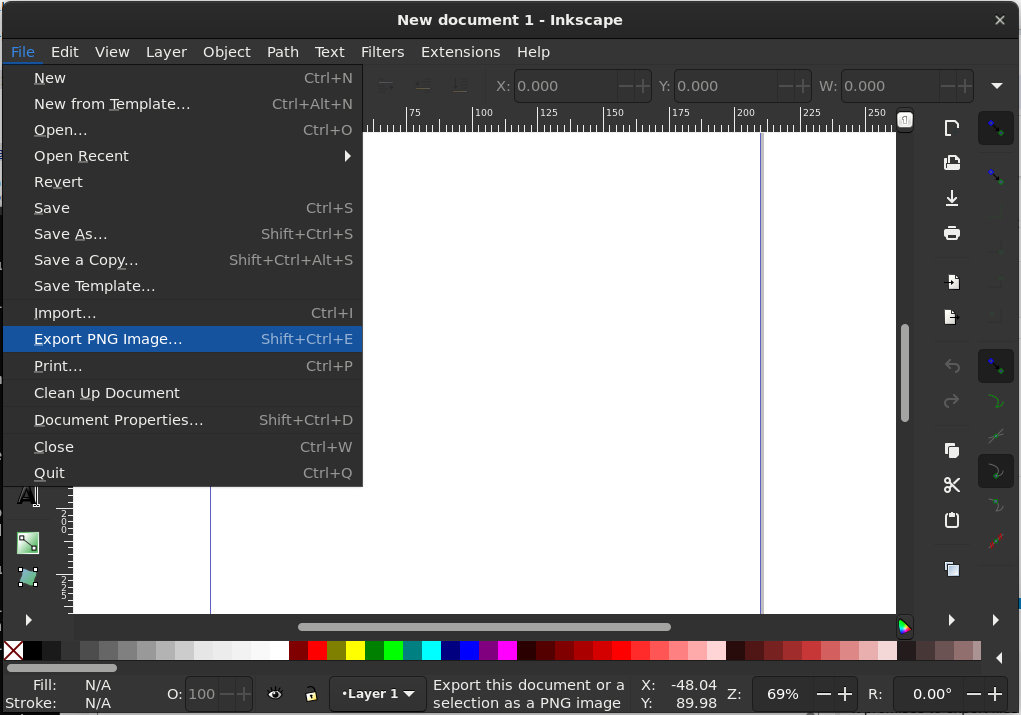Click the new document icon on the right
Image resolution: width=1021 pixels, height=715 pixels.
[951, 128]
